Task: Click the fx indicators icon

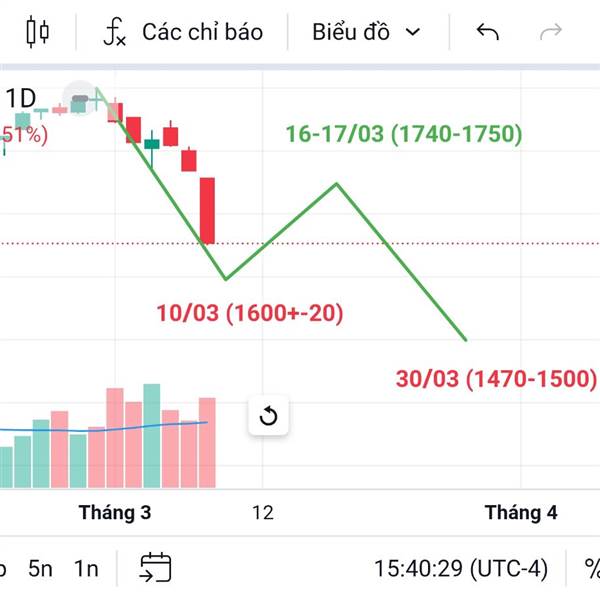Action: click(x=115, y=32)
